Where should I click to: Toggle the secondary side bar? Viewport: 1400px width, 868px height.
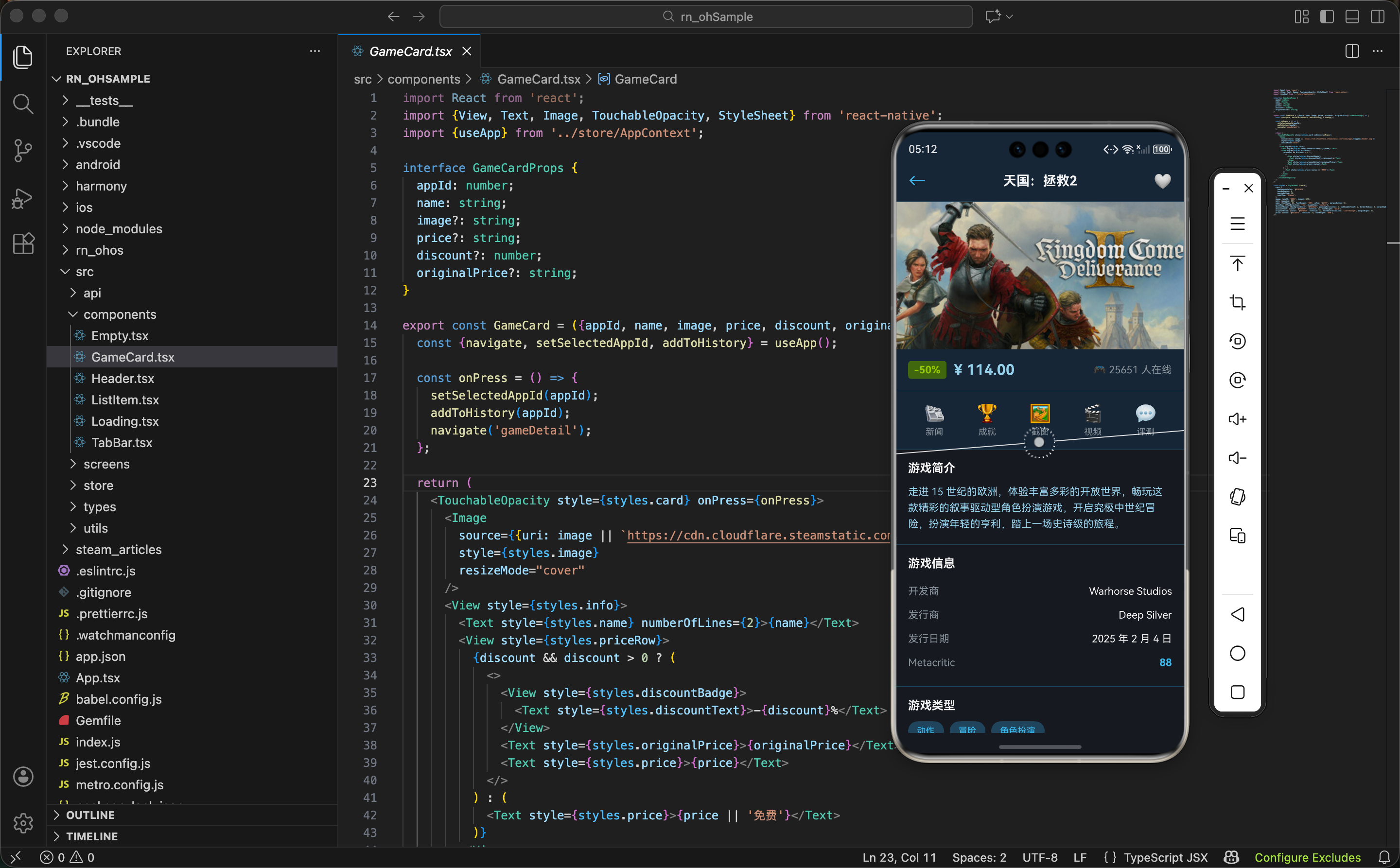1377,17
